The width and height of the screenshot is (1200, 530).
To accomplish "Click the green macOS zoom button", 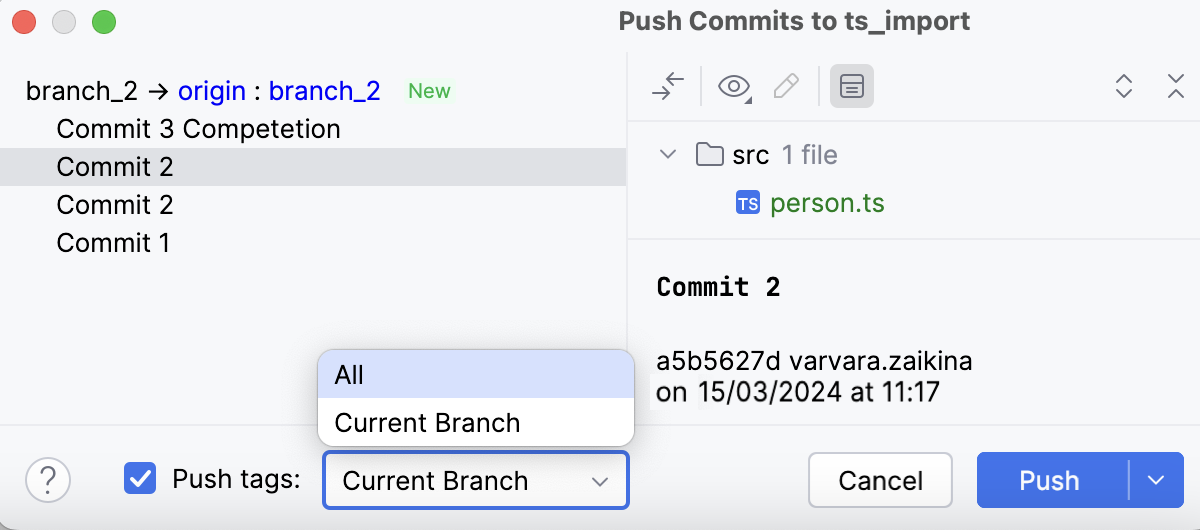I will [104, 21].
